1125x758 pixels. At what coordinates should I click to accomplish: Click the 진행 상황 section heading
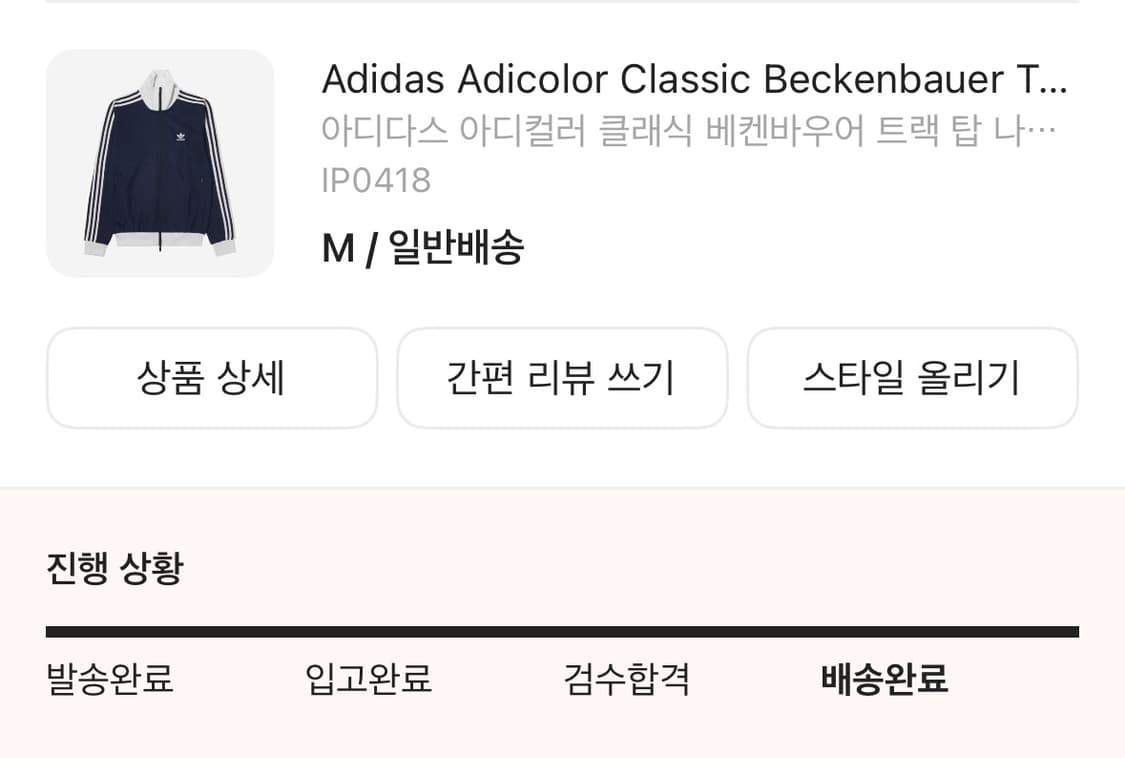[115, 569]
